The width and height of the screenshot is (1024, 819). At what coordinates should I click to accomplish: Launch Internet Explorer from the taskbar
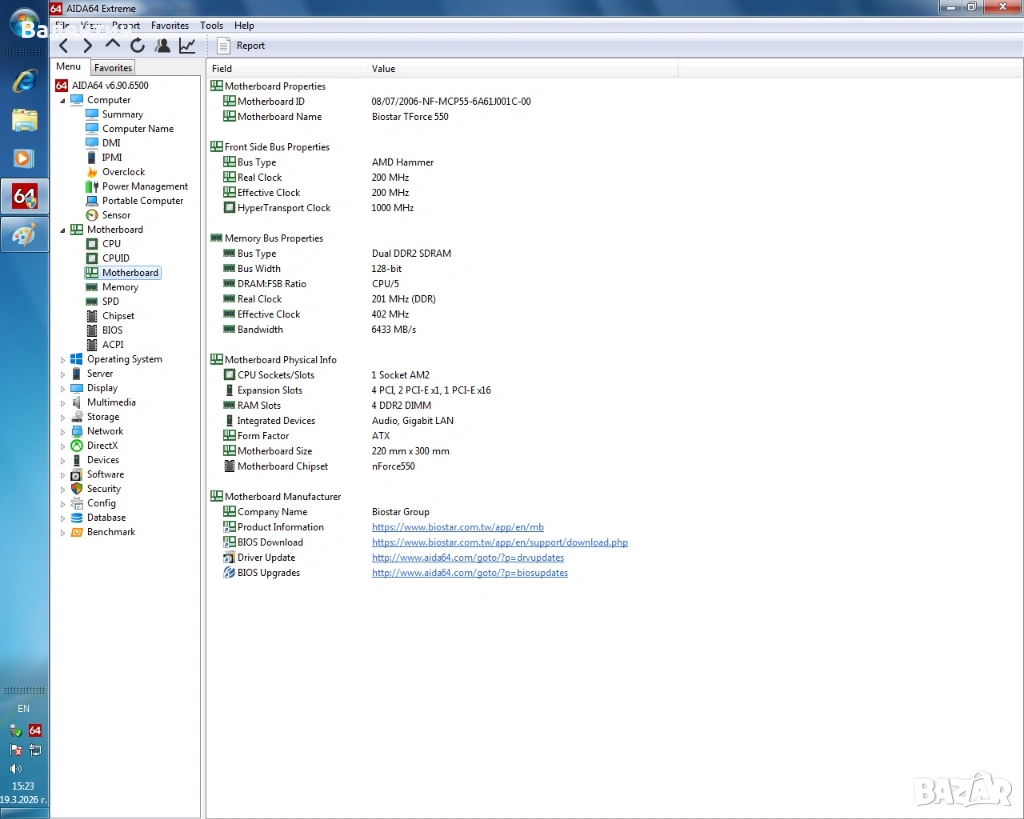click(24, 82)
